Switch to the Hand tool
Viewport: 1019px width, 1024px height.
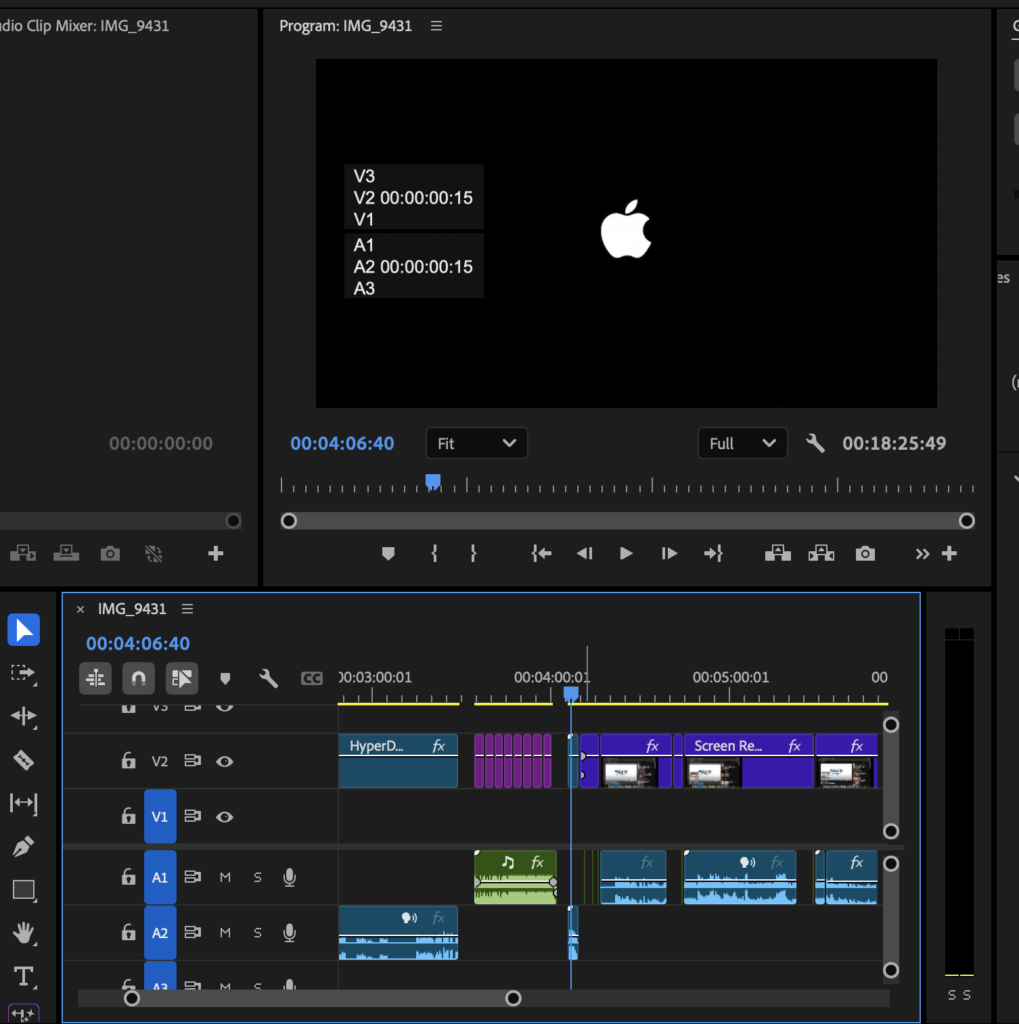click(24, 933)
